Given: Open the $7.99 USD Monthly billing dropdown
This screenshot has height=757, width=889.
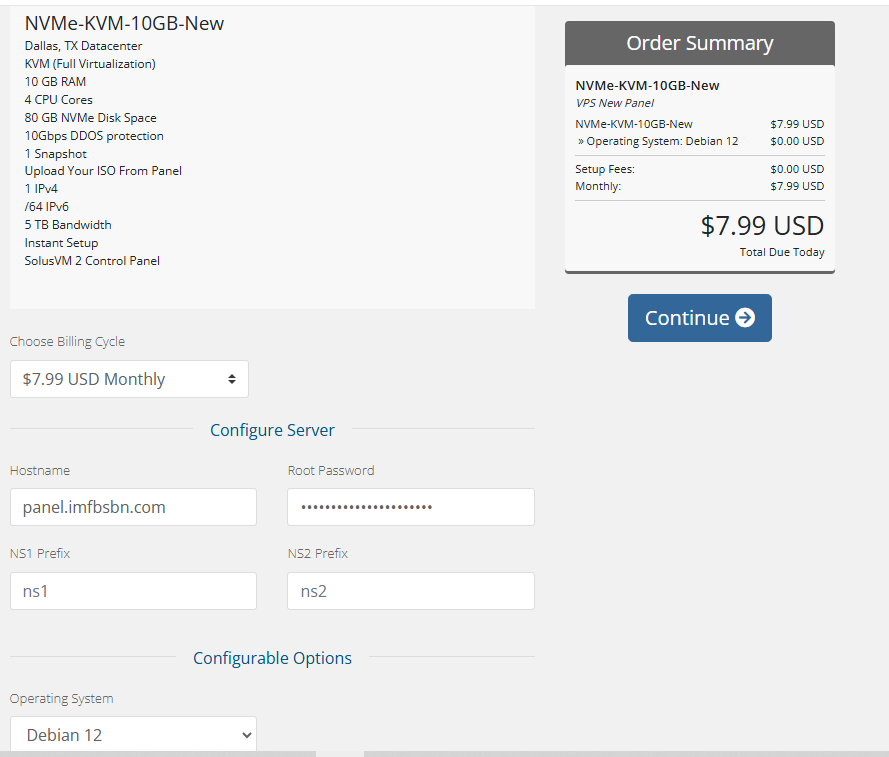Looking at the screenshot, I should 129,379.
